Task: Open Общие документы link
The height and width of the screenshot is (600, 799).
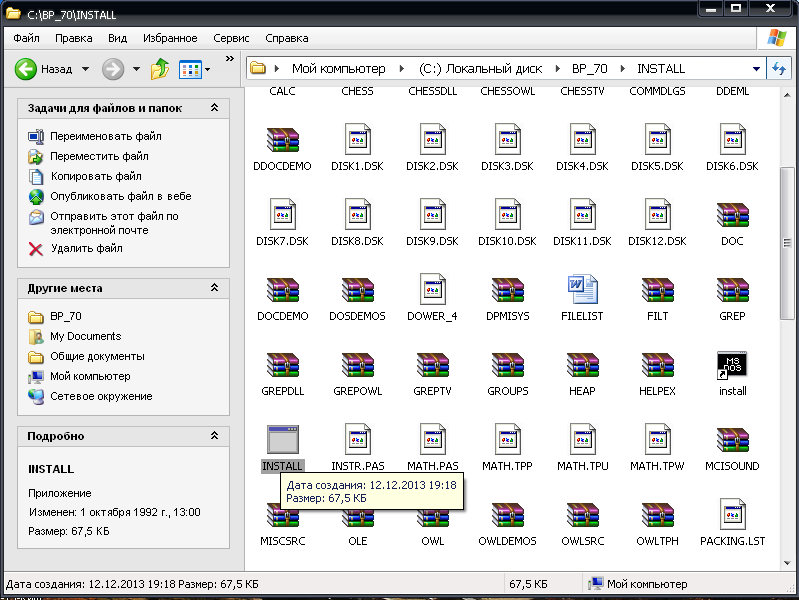Action: coord(97,356)
